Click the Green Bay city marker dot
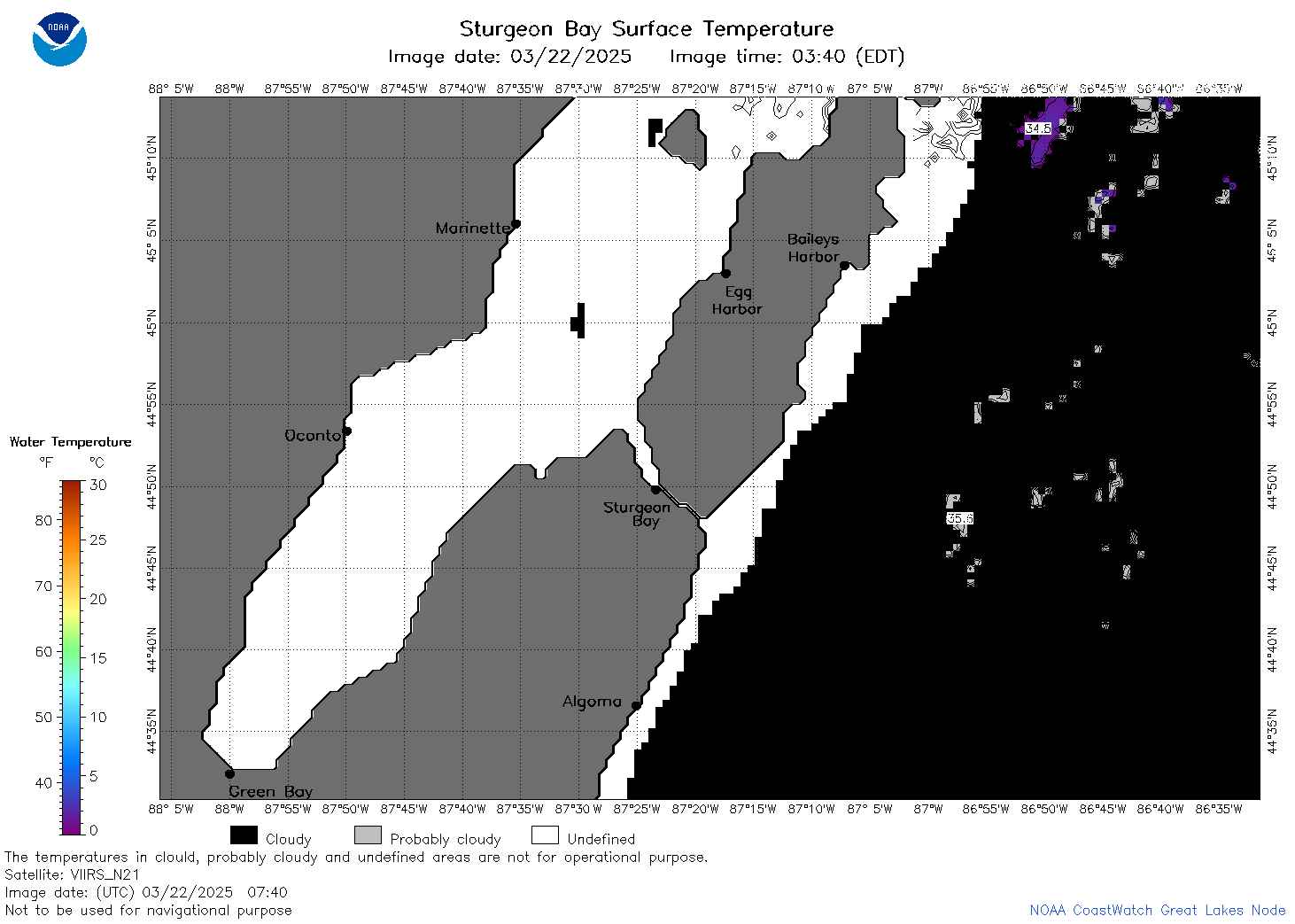 tap(229, 773)
